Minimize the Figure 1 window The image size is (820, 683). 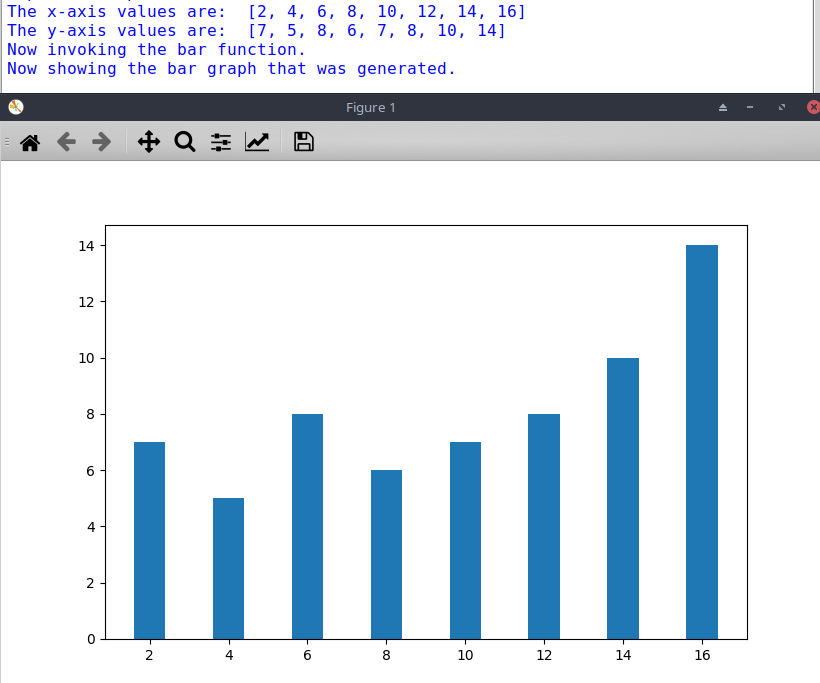750,107
